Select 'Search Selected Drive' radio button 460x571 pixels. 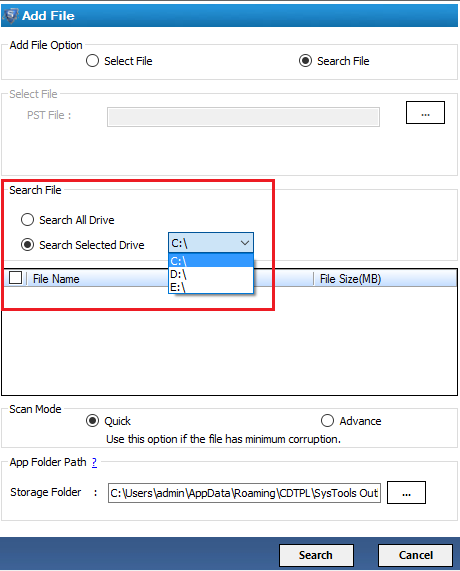(x=27, y=245)
